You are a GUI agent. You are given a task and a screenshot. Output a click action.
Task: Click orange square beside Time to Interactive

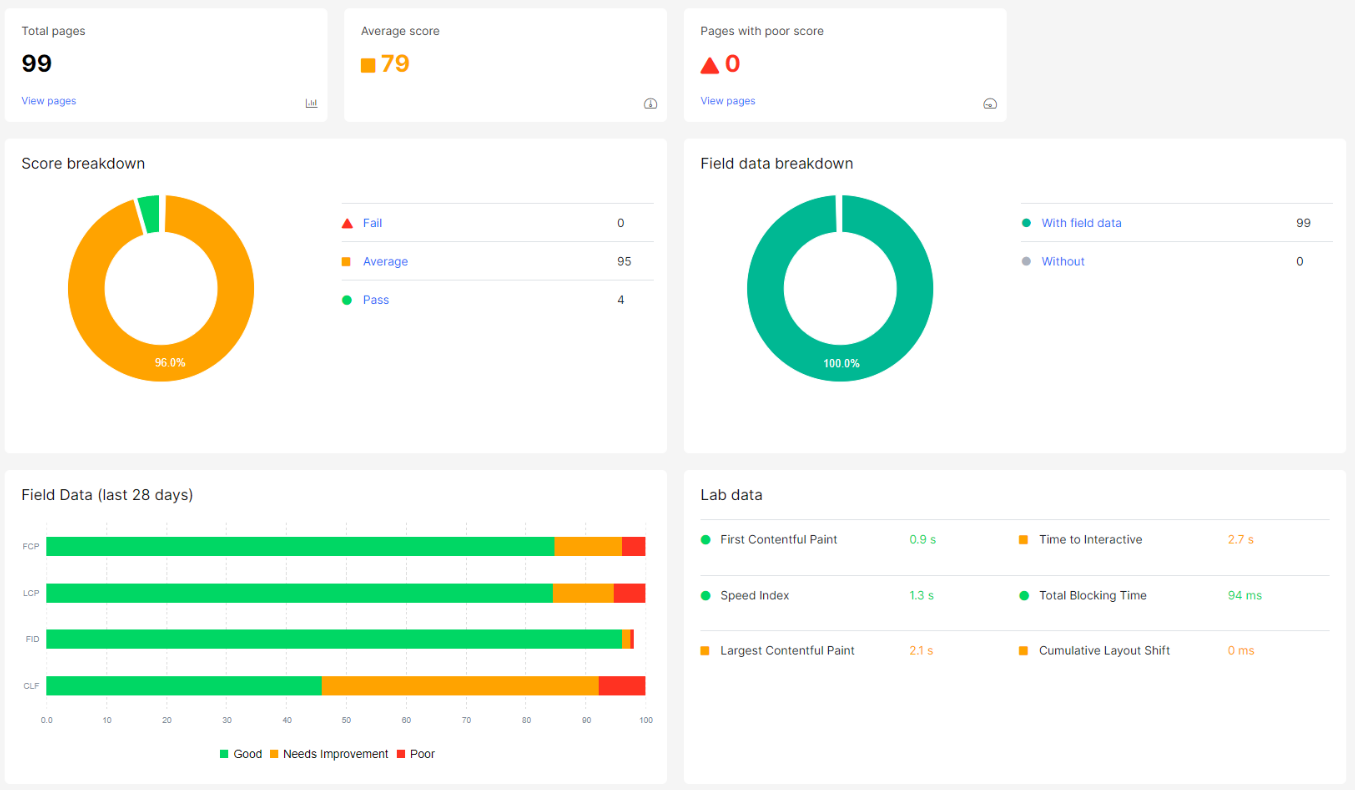(x=1023, y=539)
